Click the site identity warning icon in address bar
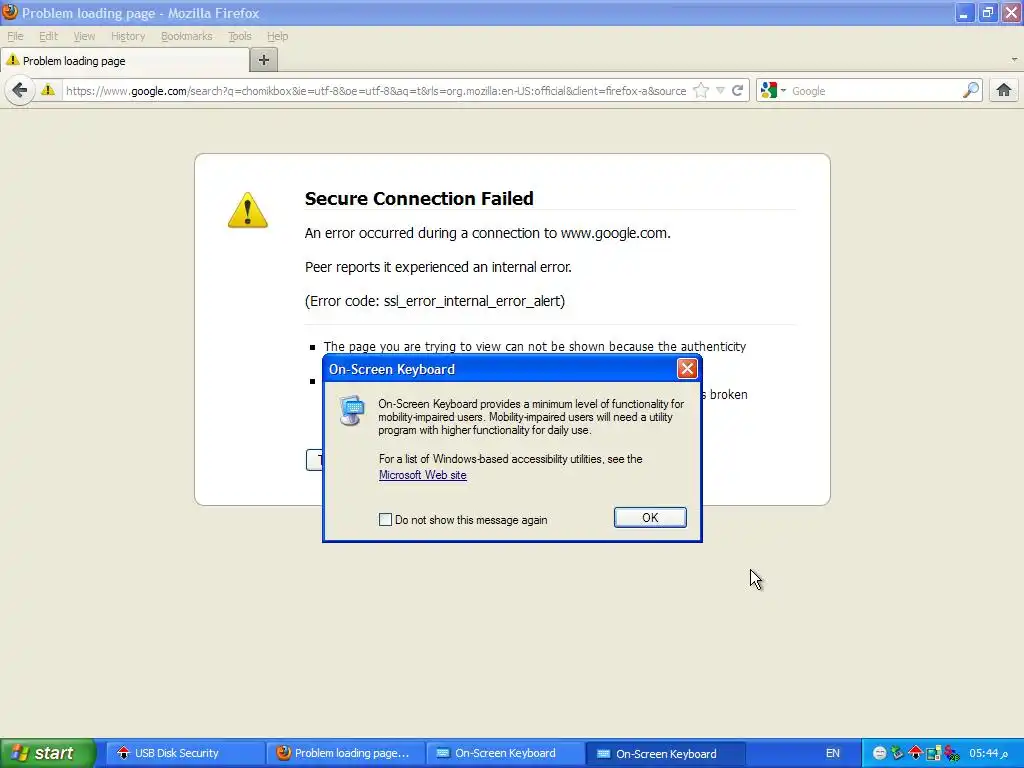1024x768 pixels. point(48,90)
